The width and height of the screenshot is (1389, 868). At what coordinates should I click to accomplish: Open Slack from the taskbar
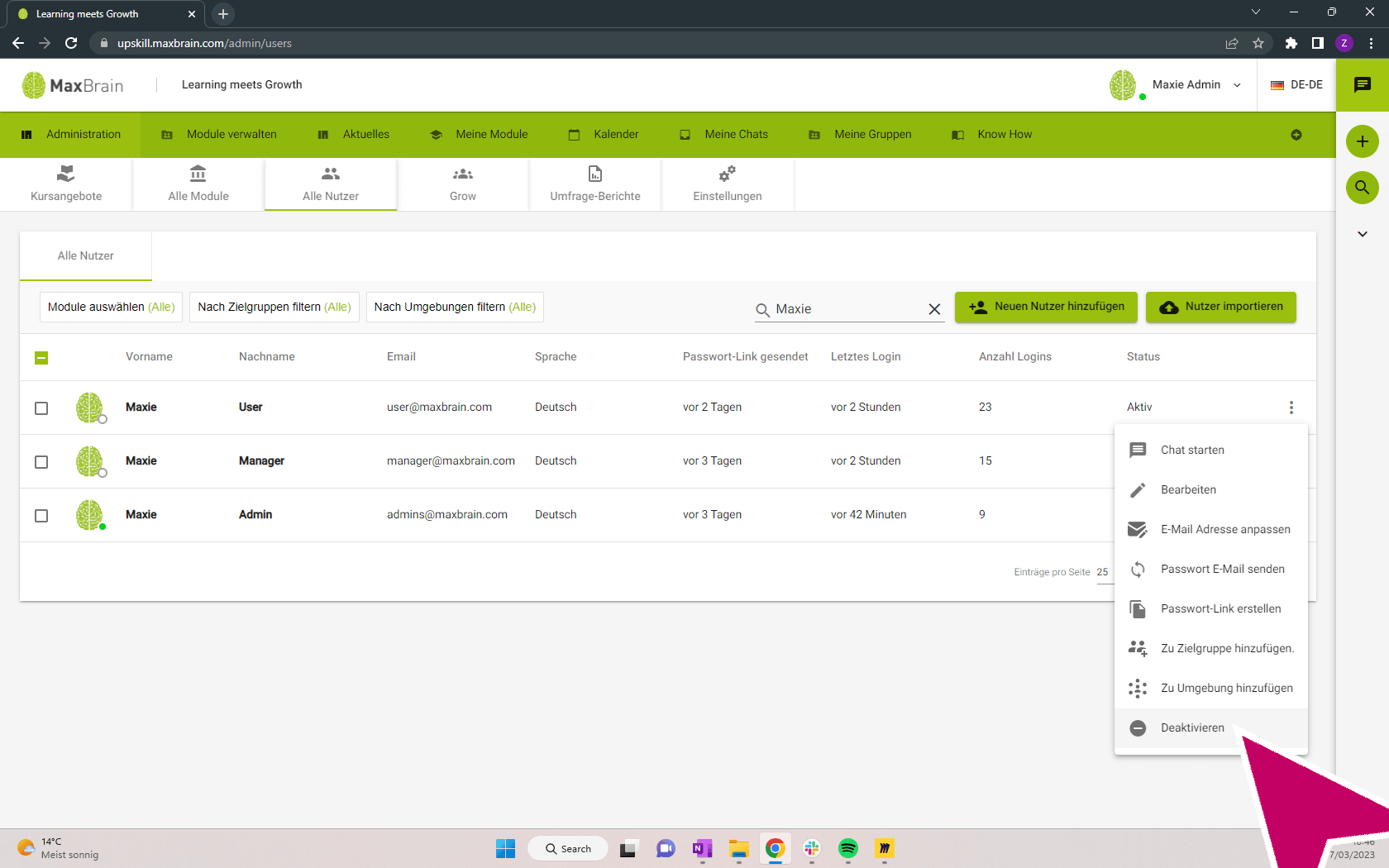(812, 848)
